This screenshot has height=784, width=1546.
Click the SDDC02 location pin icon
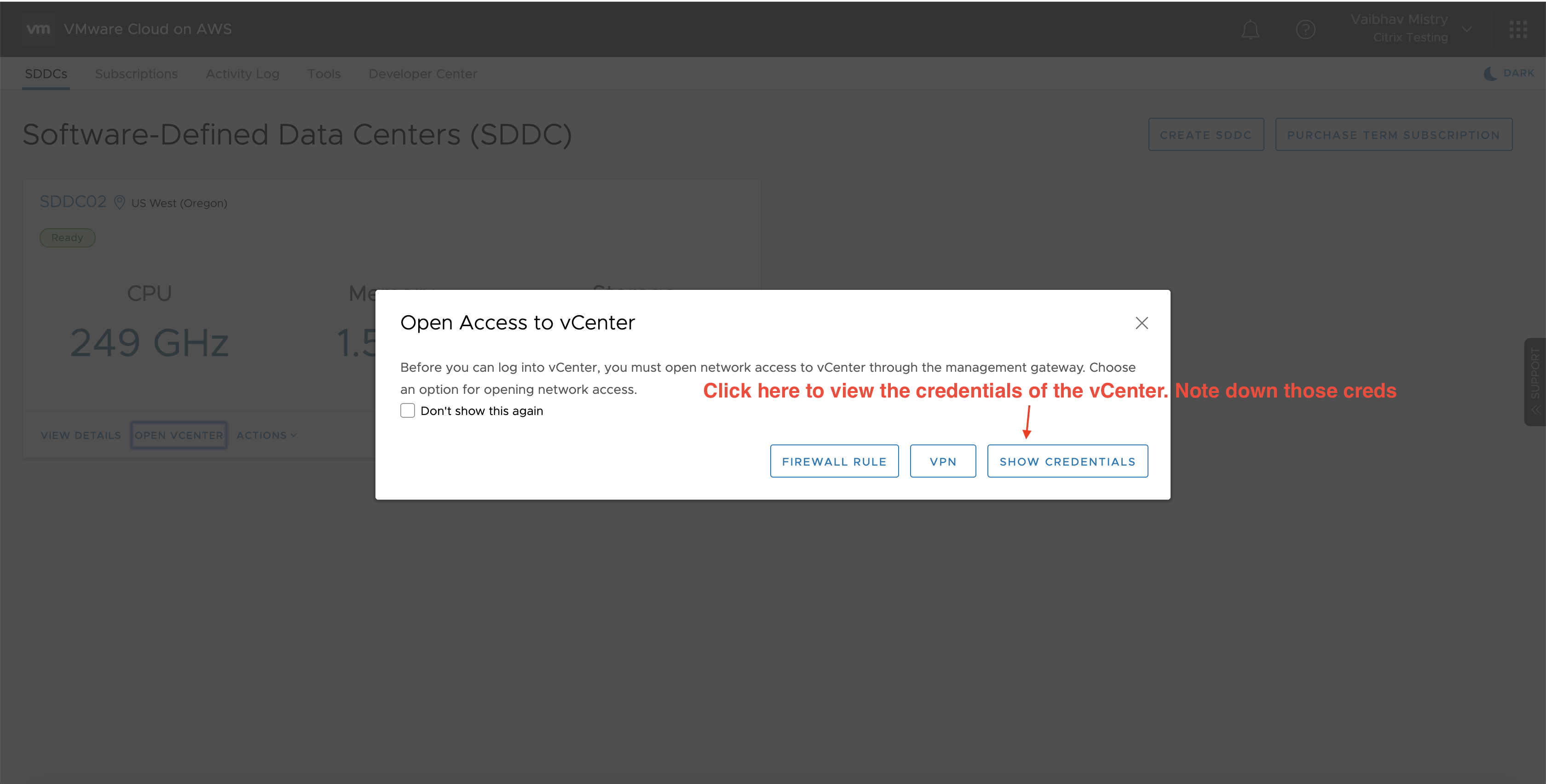[x=120, y=203]
